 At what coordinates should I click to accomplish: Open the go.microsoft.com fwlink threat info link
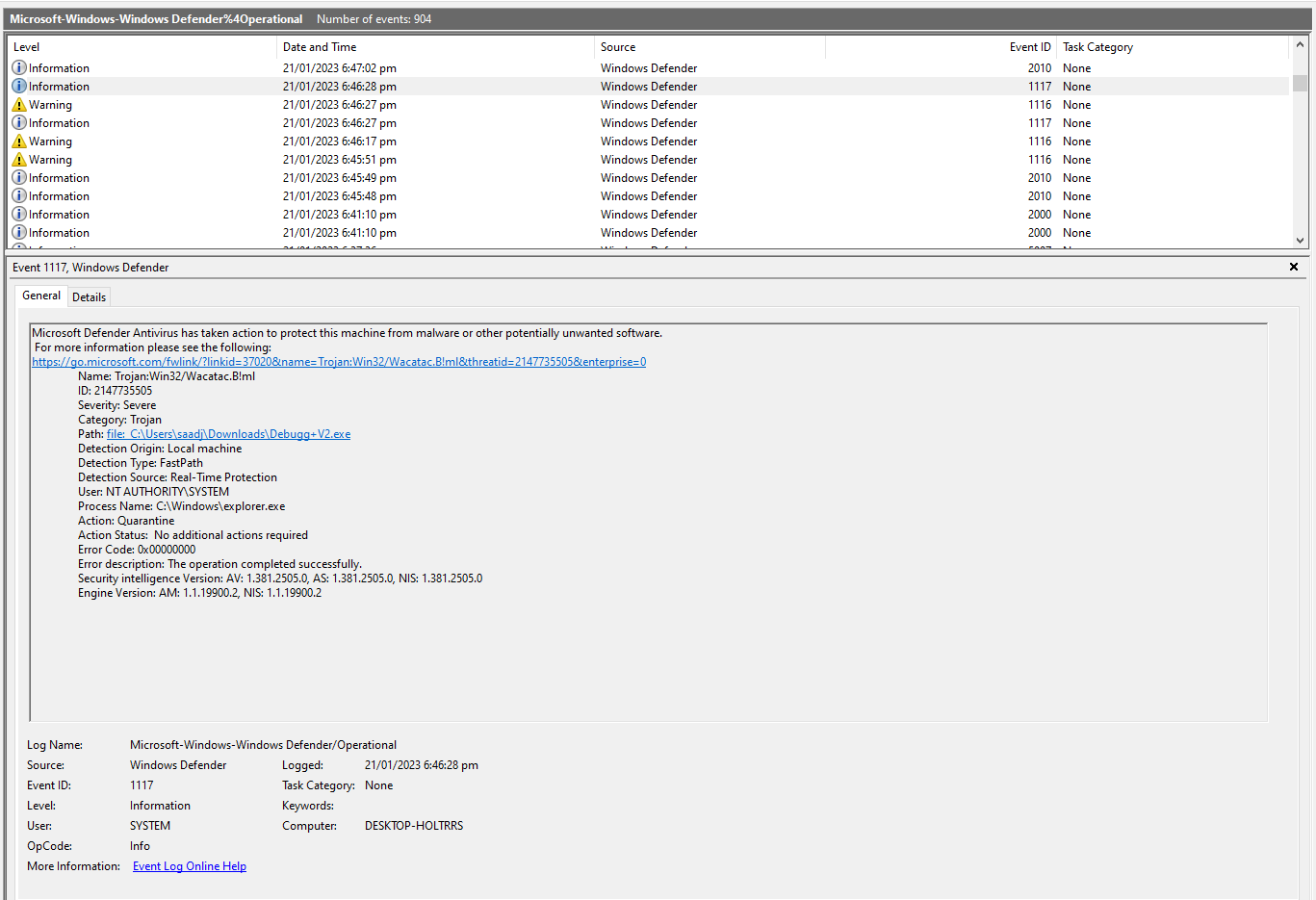coord(339,362)
